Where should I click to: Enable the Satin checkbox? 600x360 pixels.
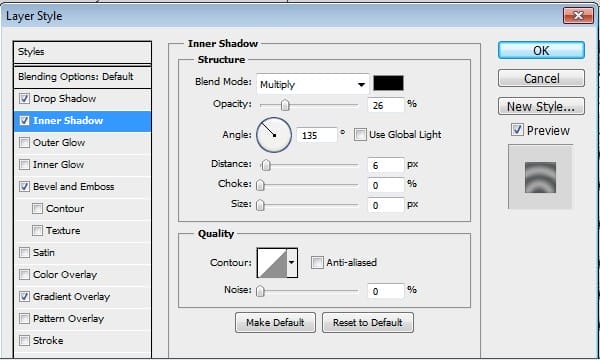click(x=24, y=252)
